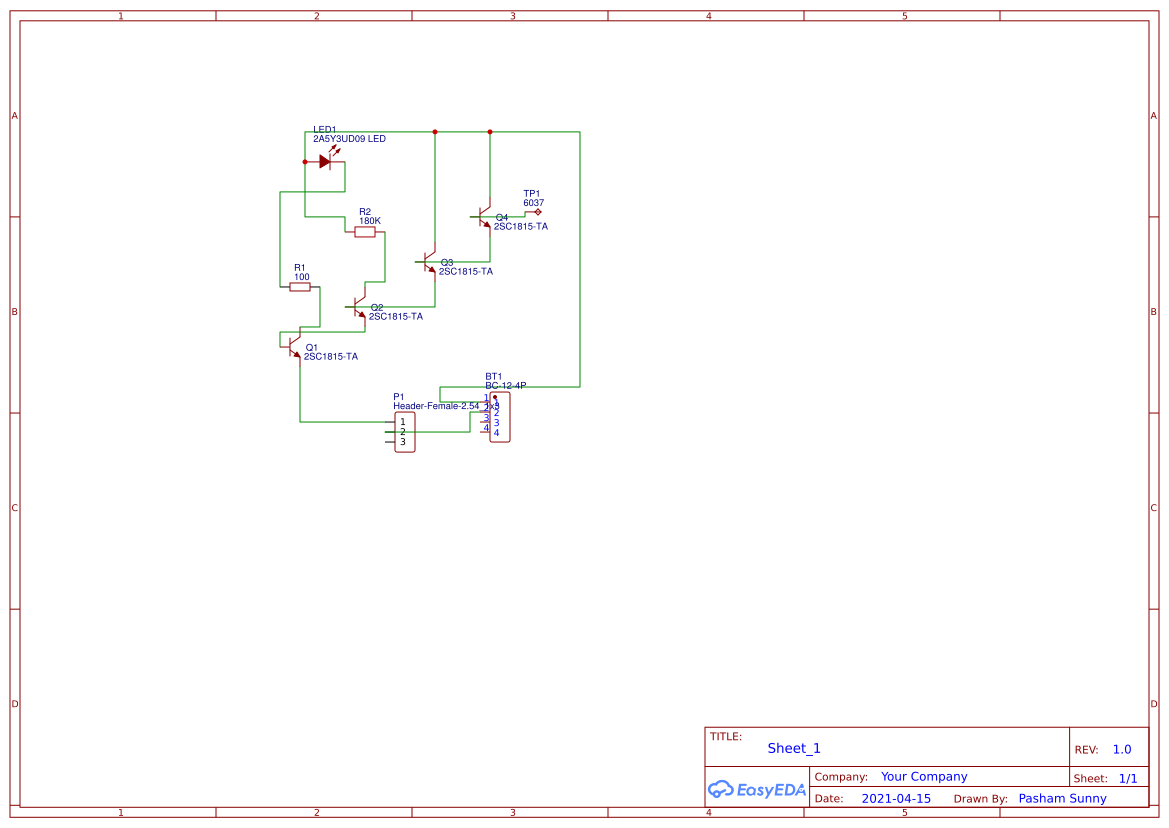Select transistor Q2 symbol
This screenshot has height=828, width=1169.
point(358,308)
